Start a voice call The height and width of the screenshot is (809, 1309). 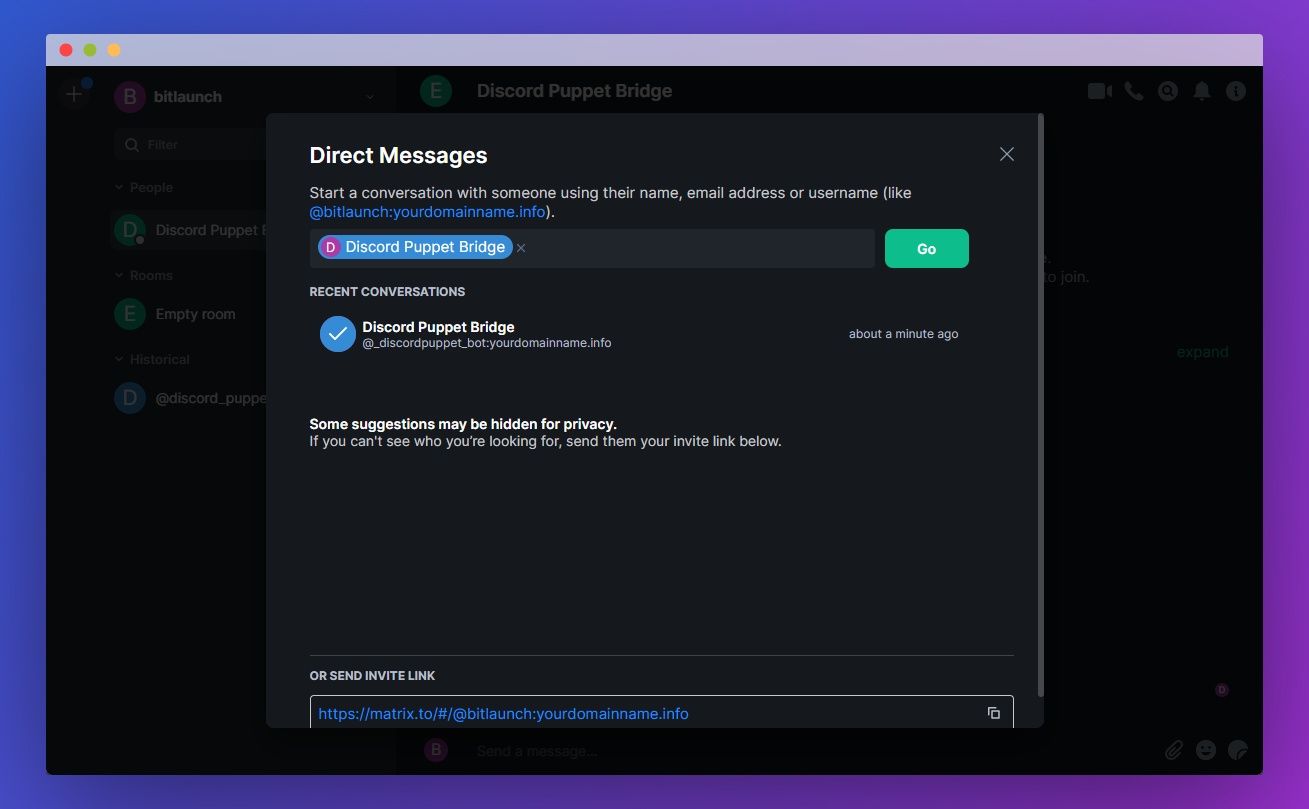[1134, 91]
